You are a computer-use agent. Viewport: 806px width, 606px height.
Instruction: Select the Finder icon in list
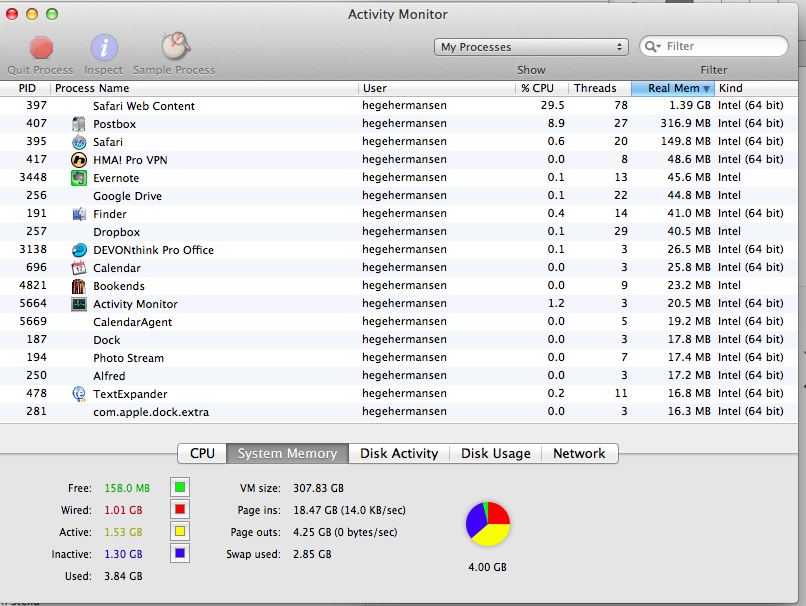79,214
